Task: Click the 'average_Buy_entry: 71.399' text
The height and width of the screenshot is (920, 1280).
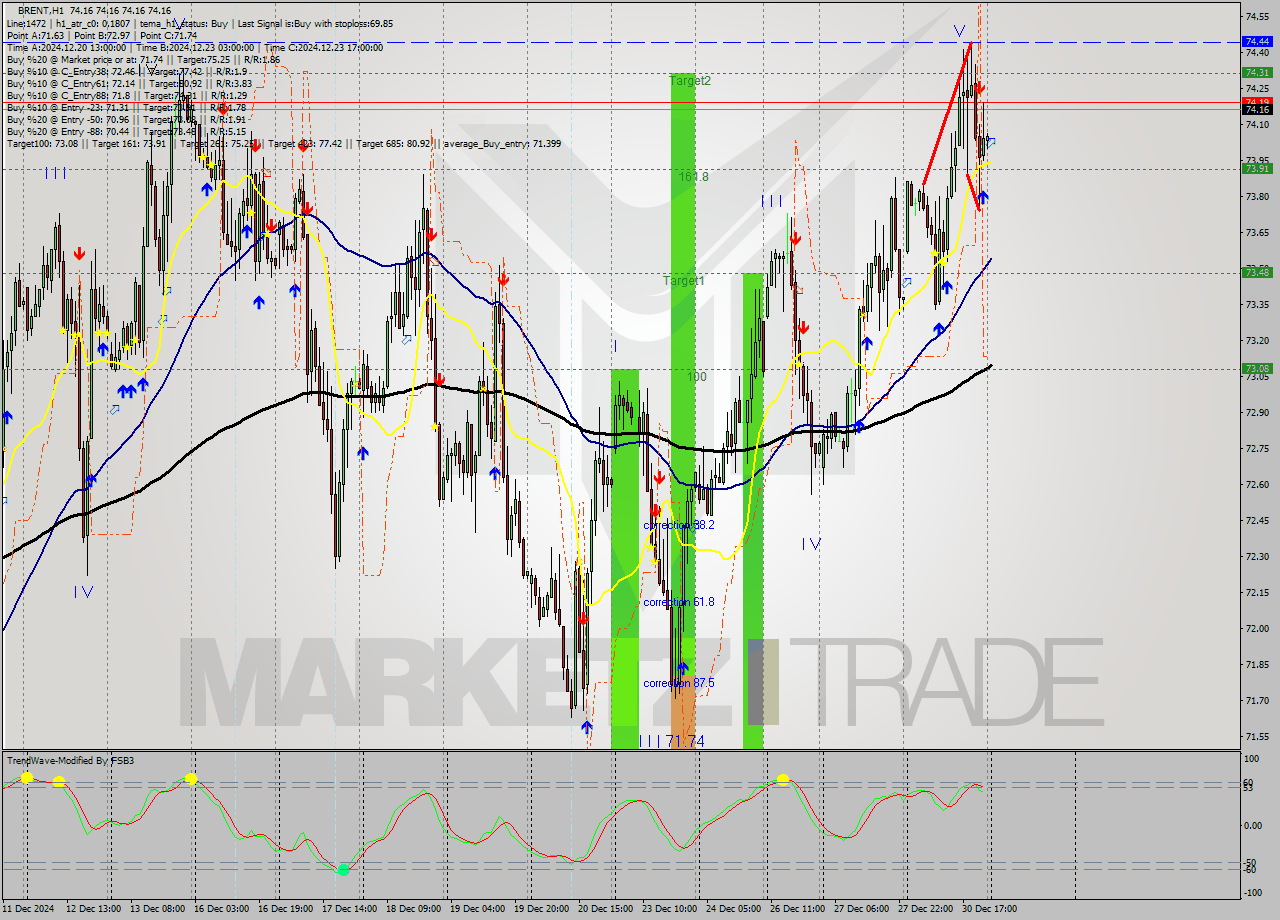Action: point(502,143)
